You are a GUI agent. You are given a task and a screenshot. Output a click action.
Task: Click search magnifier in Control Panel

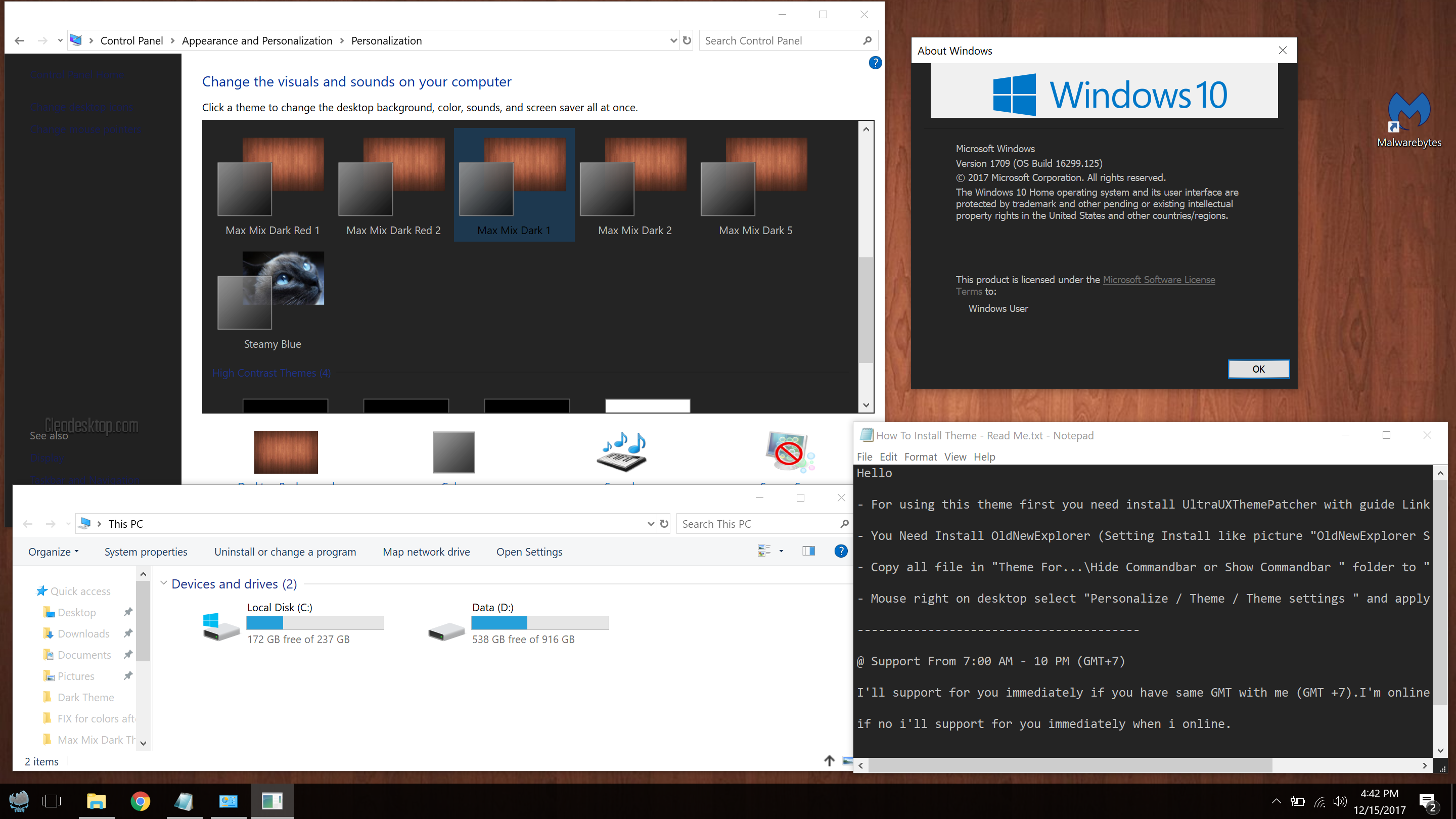[867, 40]
